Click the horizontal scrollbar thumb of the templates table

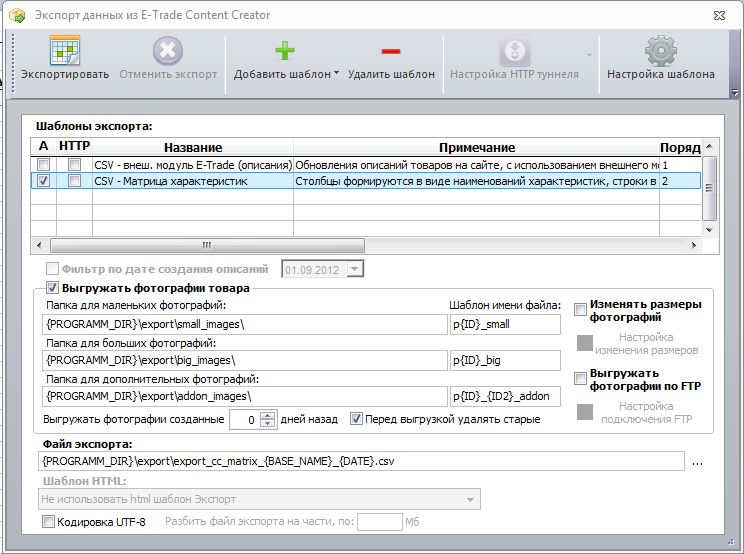[207, 245]
